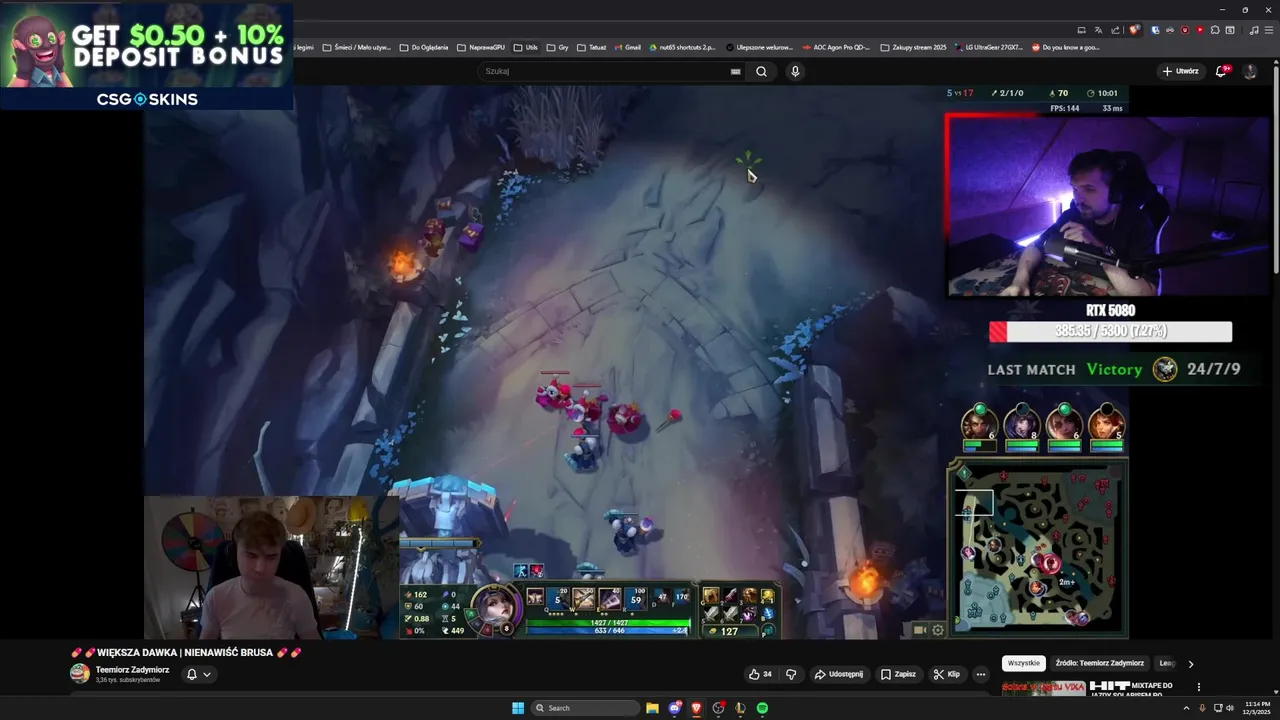Select the Wszystkie filter chip
The height and width of the screenshot is (720, 1280).
(1024, 663)
